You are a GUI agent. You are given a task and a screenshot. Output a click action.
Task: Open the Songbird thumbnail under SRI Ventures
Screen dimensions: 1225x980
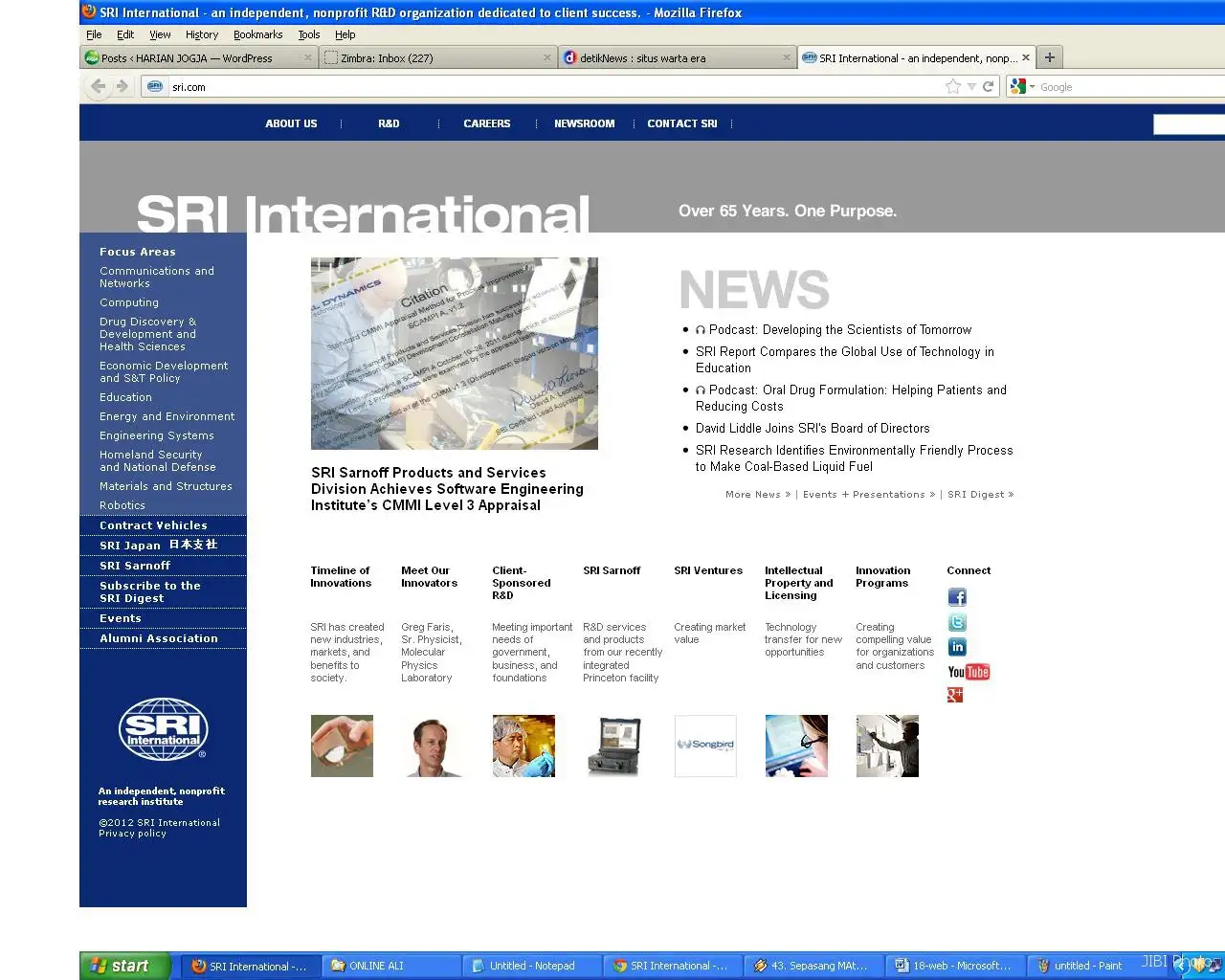[x=705, y=746]
